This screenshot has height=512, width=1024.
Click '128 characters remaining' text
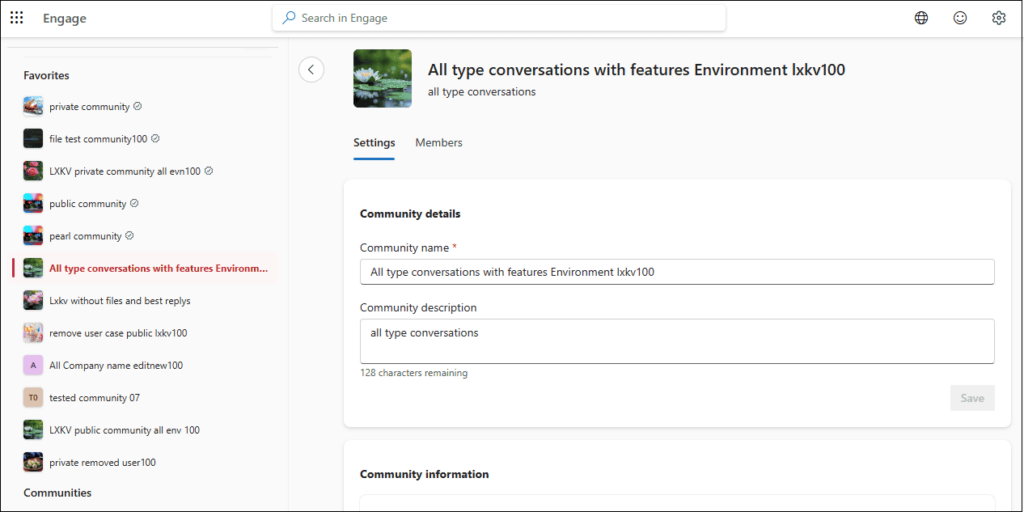tap(414, 374)
